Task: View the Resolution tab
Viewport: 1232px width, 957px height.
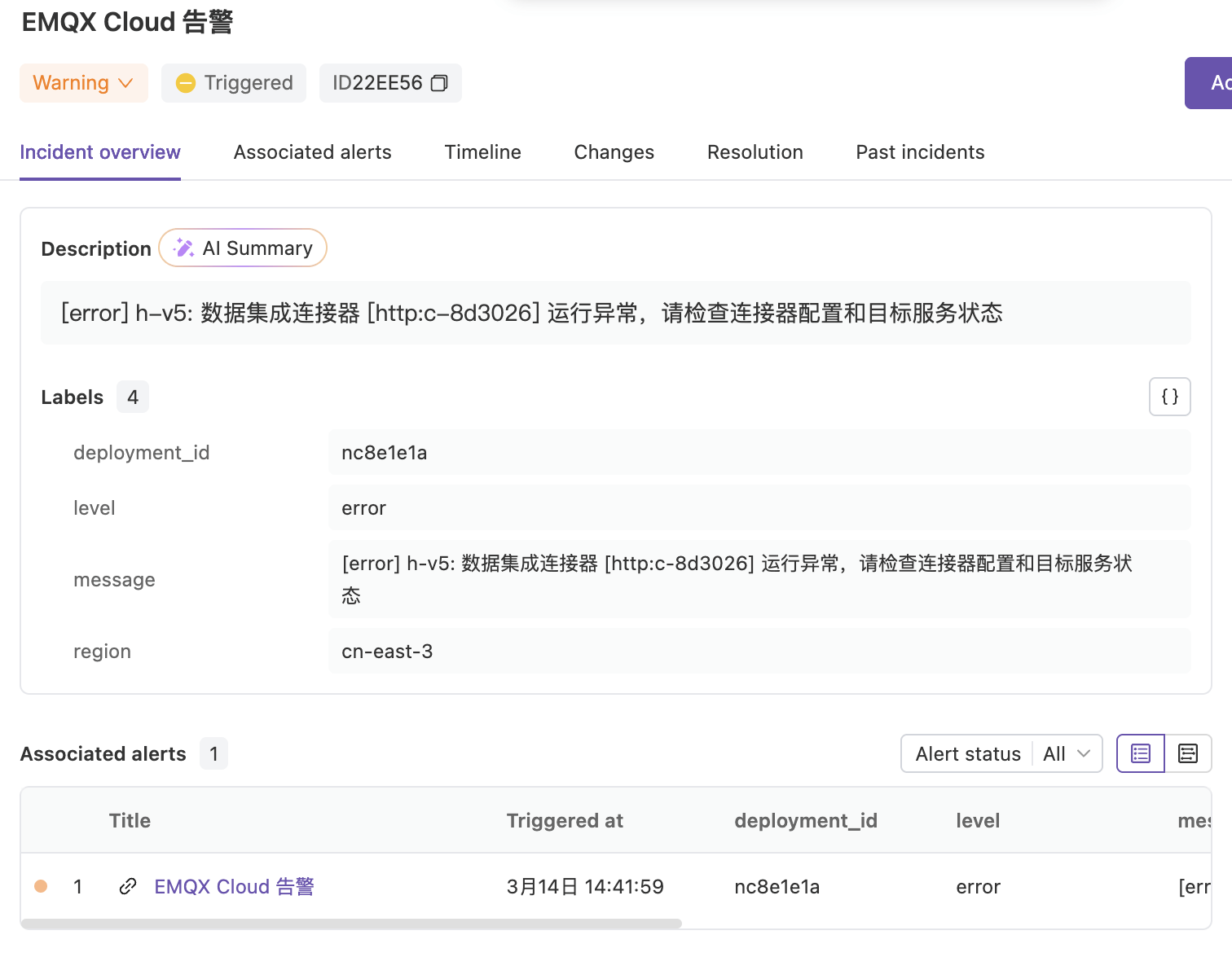Action: pos(755,152)
